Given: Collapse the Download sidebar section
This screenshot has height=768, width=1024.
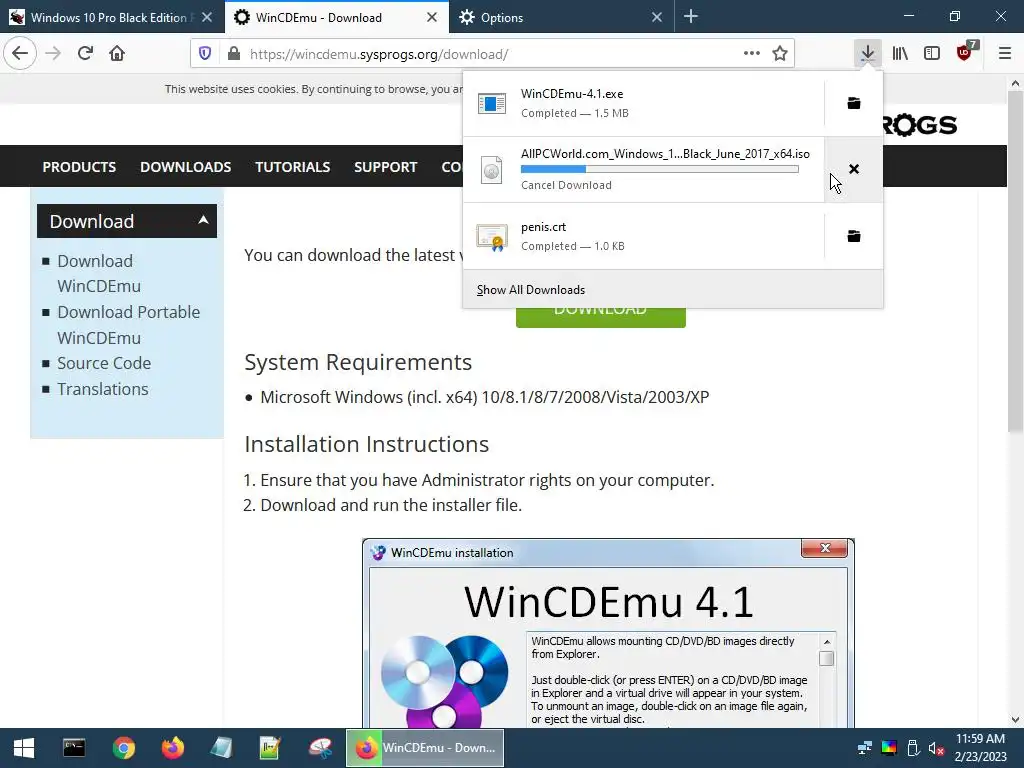Looking at the screenshot, I should [127, 221].
